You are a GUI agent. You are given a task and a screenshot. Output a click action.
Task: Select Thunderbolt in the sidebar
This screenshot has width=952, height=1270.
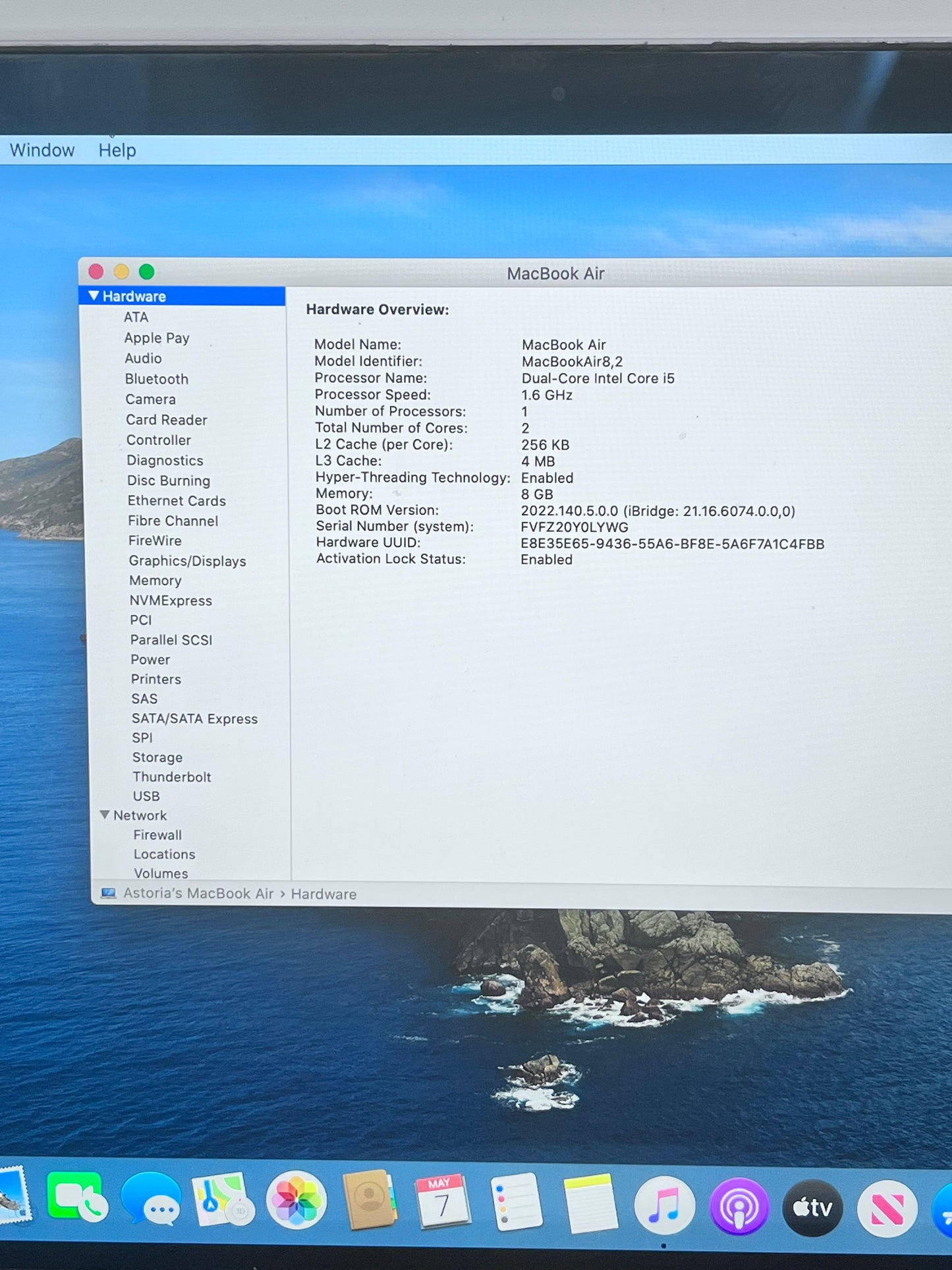pos(172,777)
